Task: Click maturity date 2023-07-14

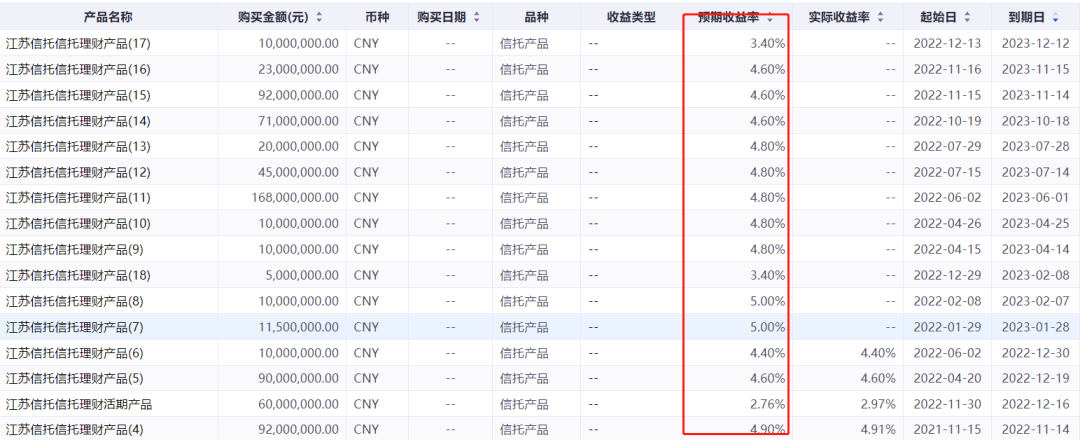Action: click(1035, 172)
